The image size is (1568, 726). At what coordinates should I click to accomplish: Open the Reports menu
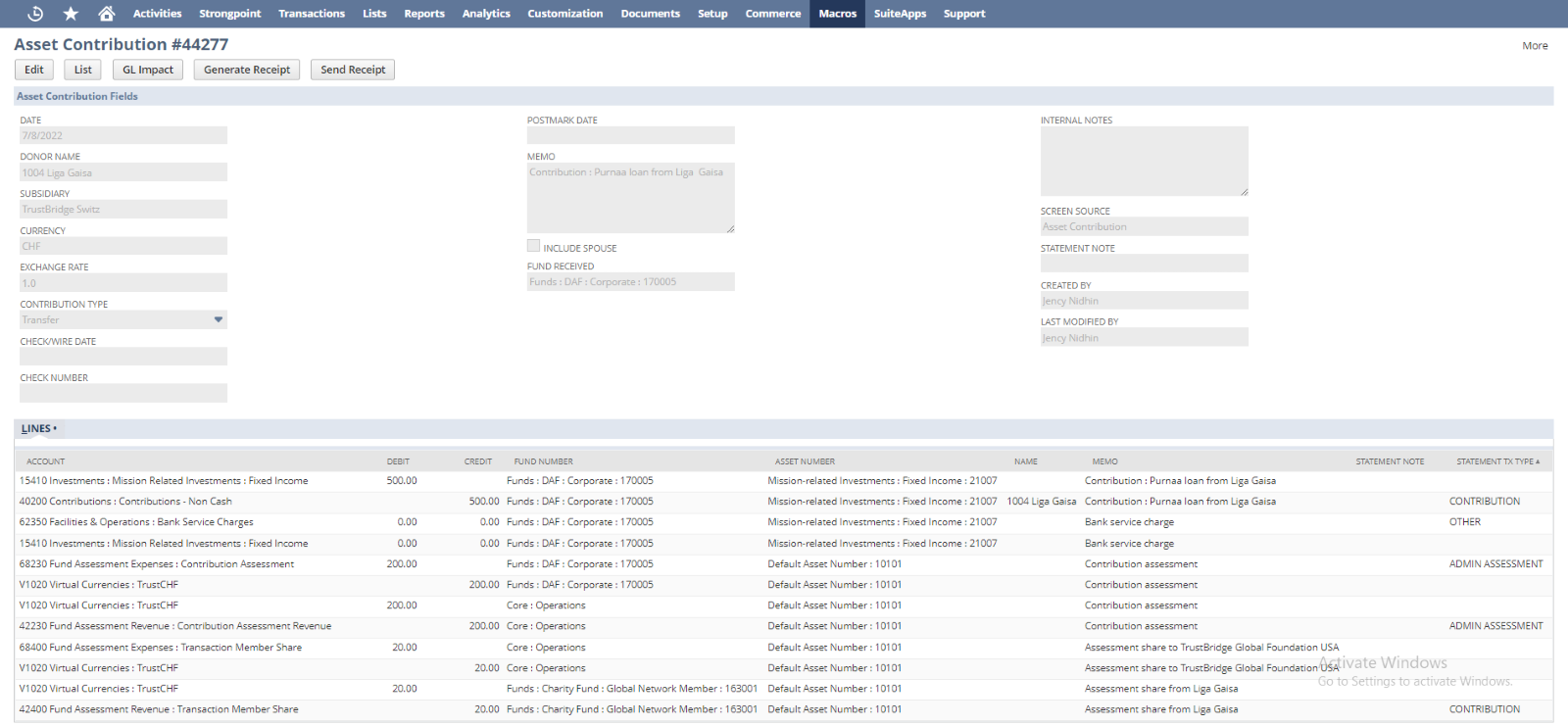[423, 14]
